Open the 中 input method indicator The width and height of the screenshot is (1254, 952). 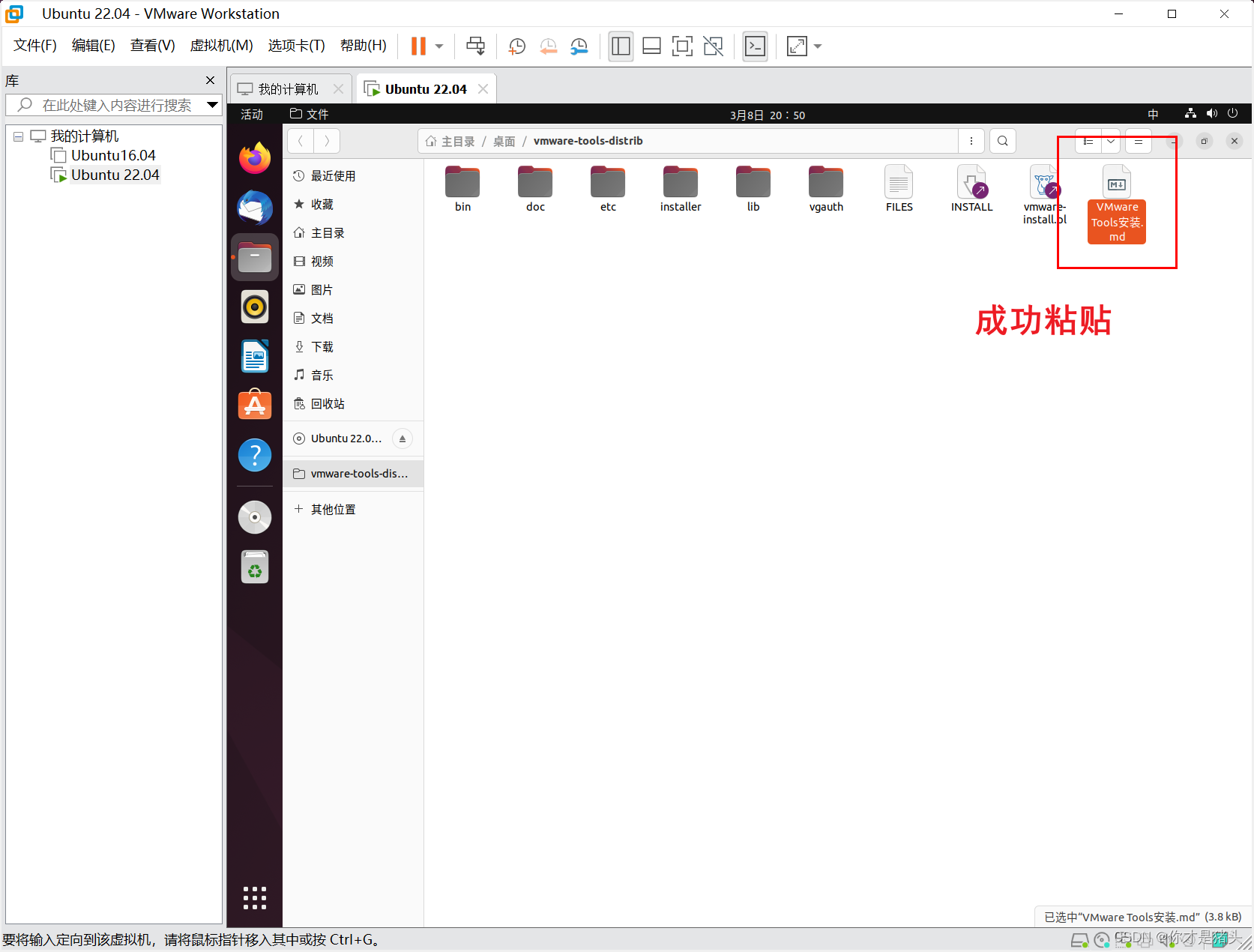tap(1153, 114)
